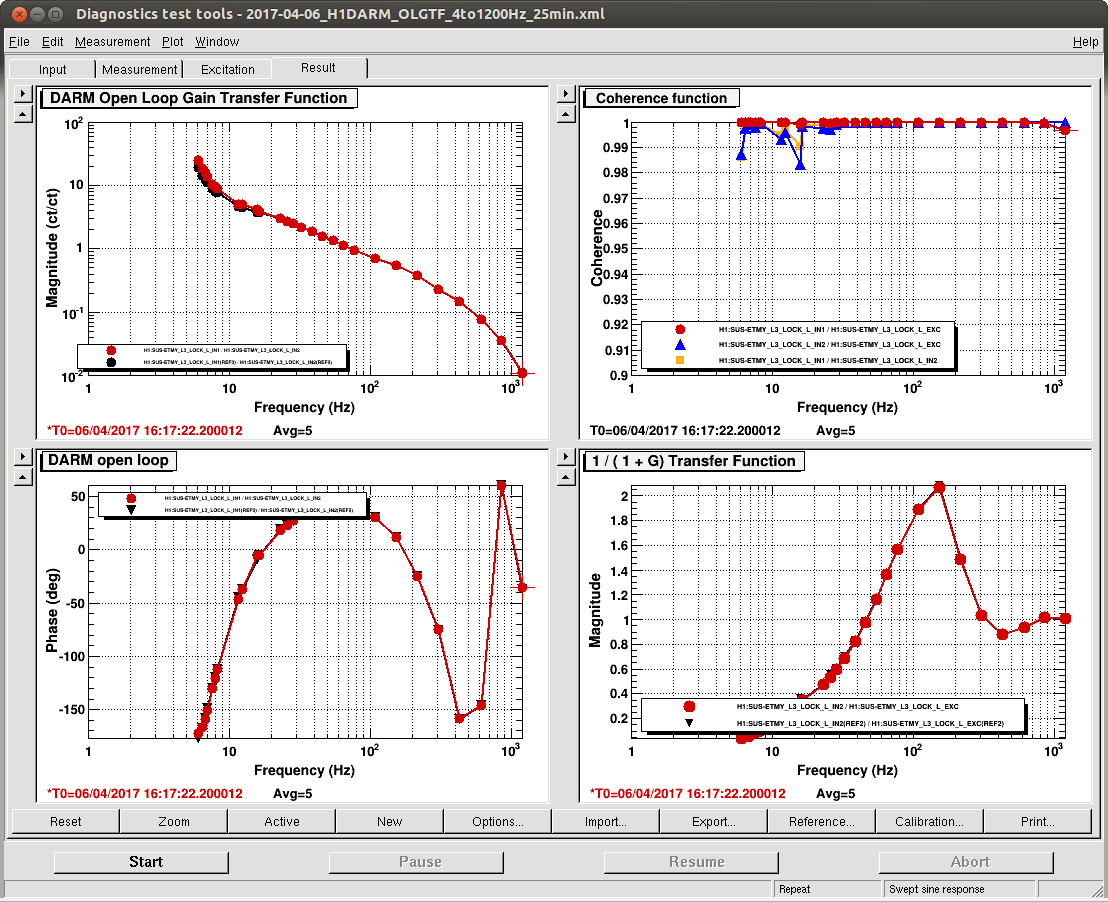Click the DARM Open Loop Gain Transfer Function title

click(199, 98)
